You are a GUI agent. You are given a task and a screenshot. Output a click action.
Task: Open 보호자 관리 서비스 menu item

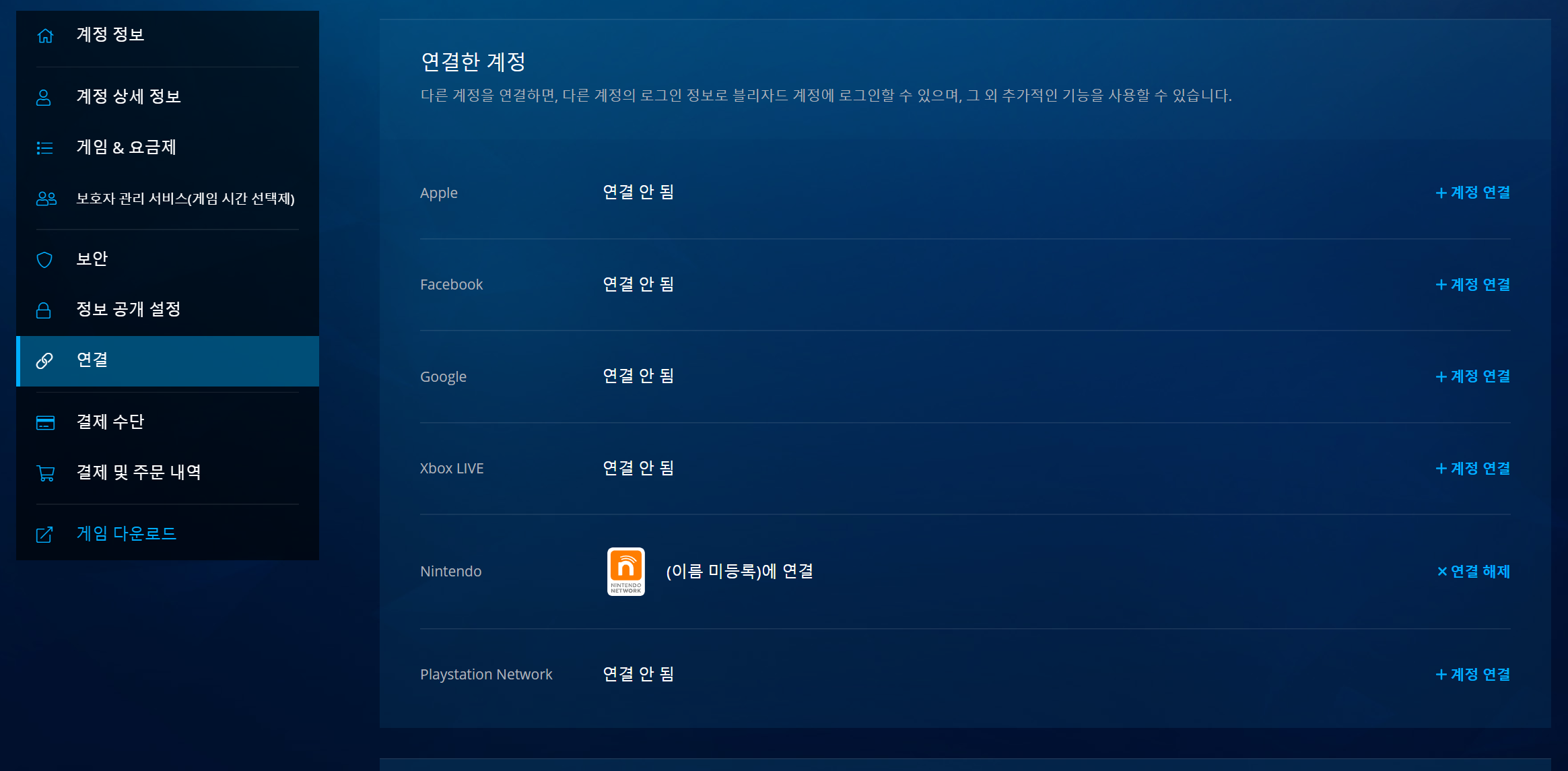coord(185,199)
